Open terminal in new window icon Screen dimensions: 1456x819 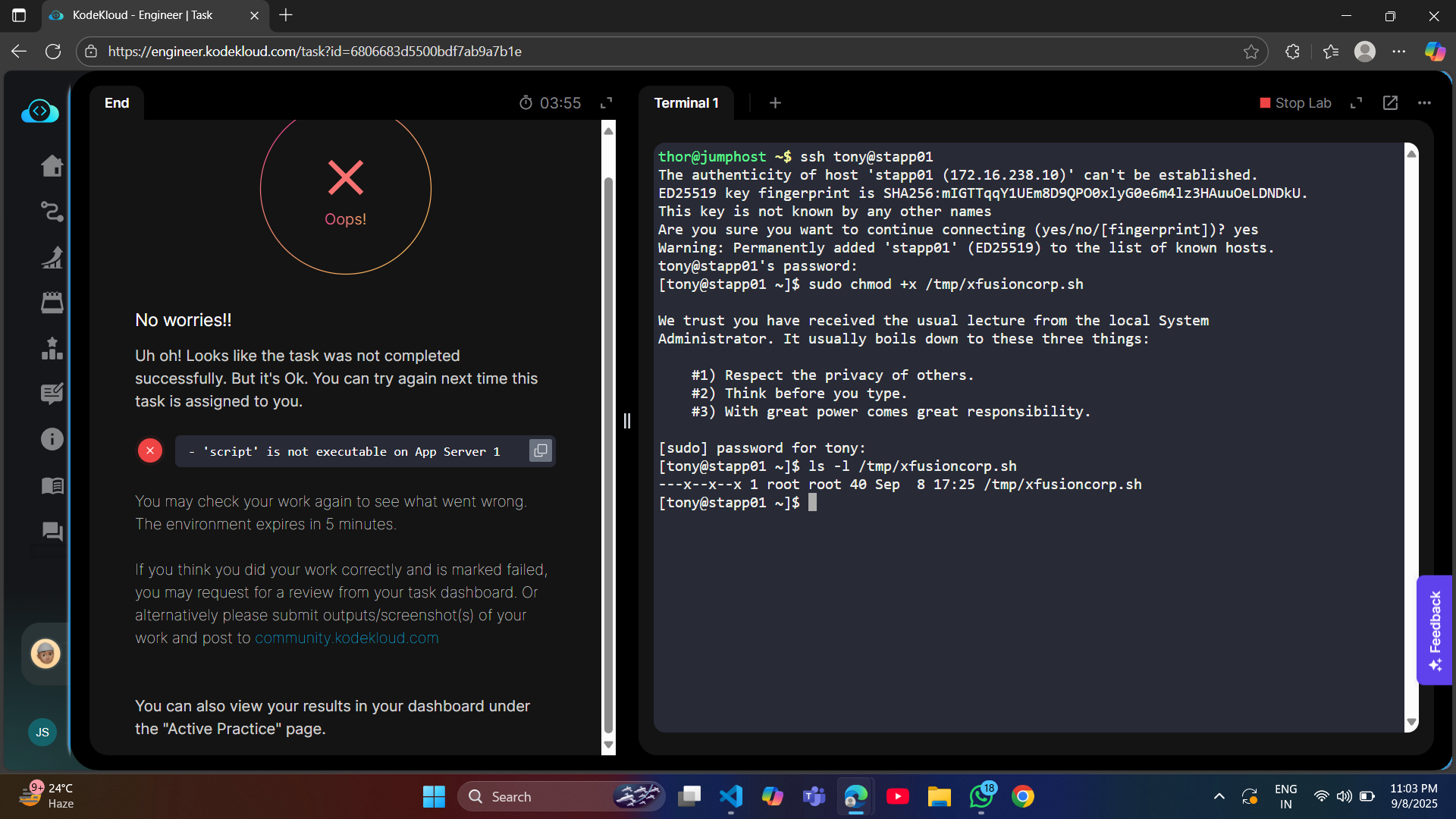point(1390,103)
